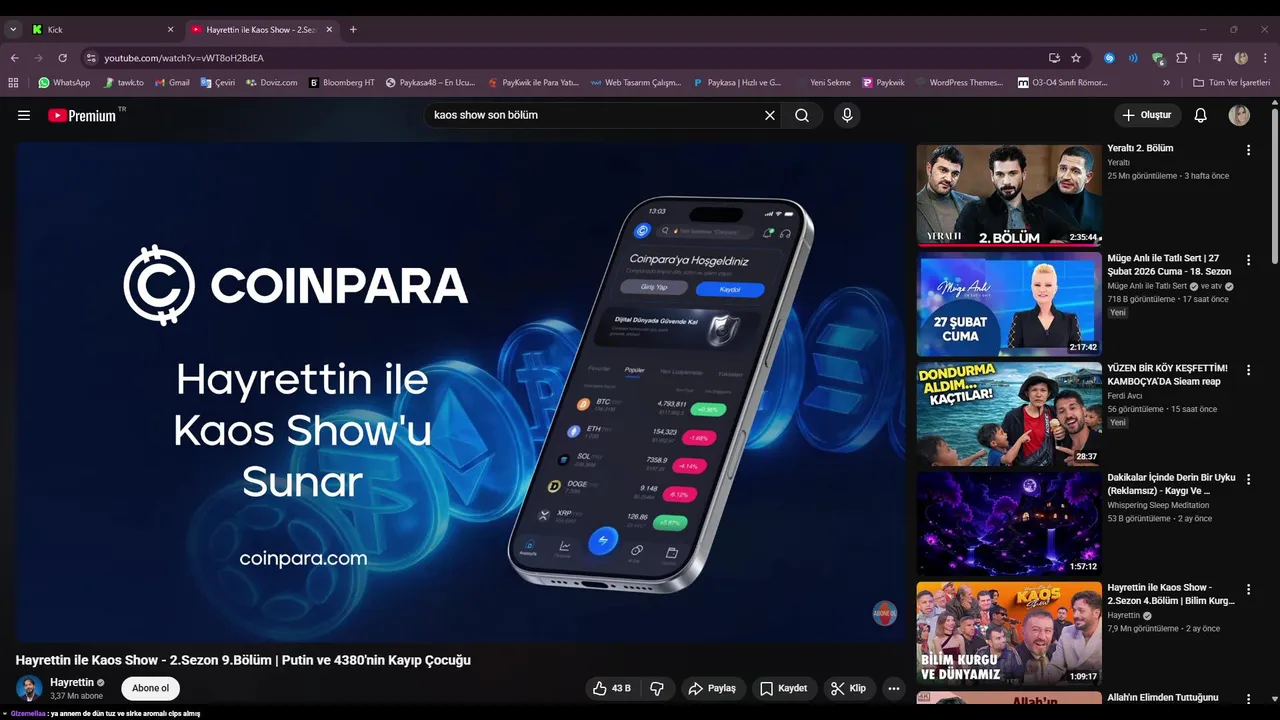
Task: Open the tawk.to bookmark
Action: coord(124,83)
